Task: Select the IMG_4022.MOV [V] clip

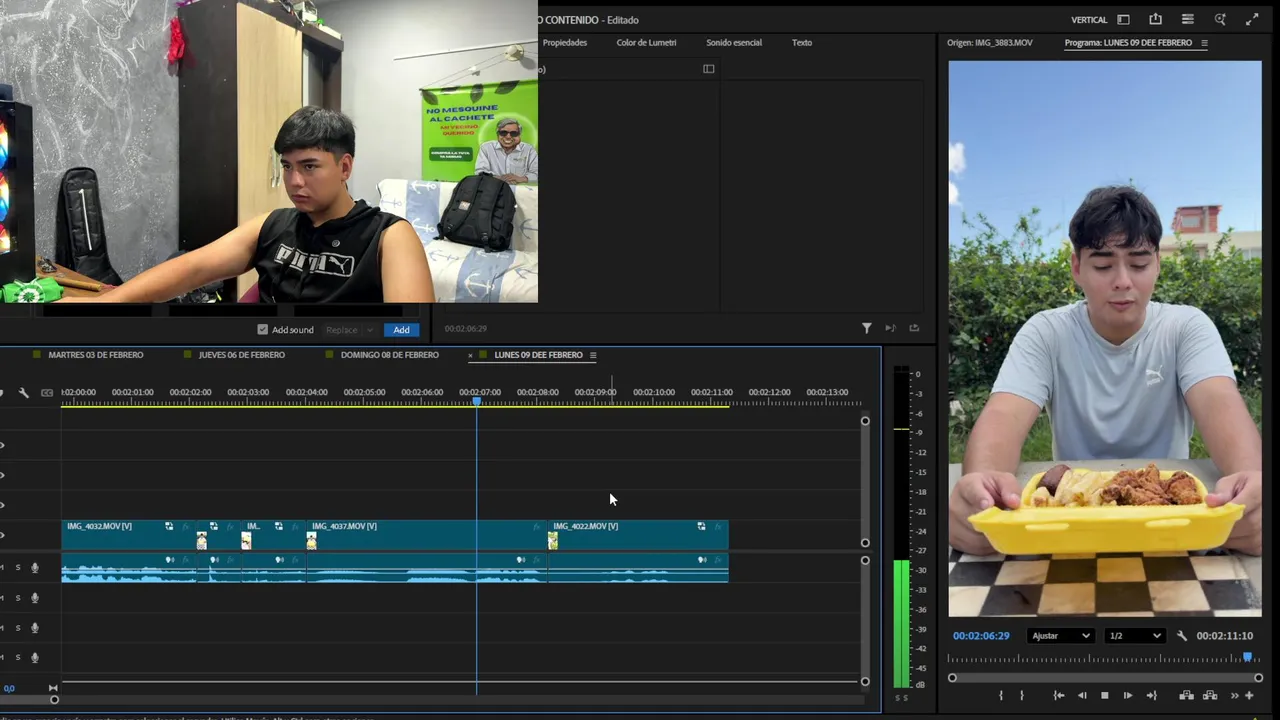Action: pyautogui.click(x=638, y=535)
